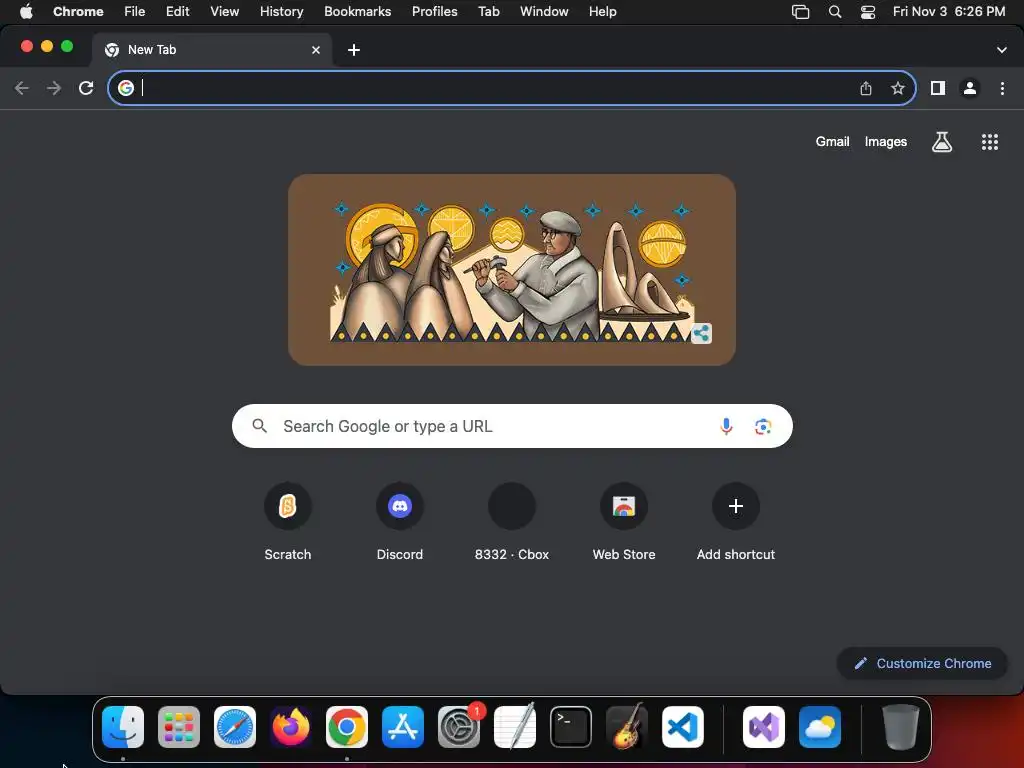Open Customize Chrome
Image resolution: width=1024 pixels, height=768 pixels.
(x=922, y=664)
